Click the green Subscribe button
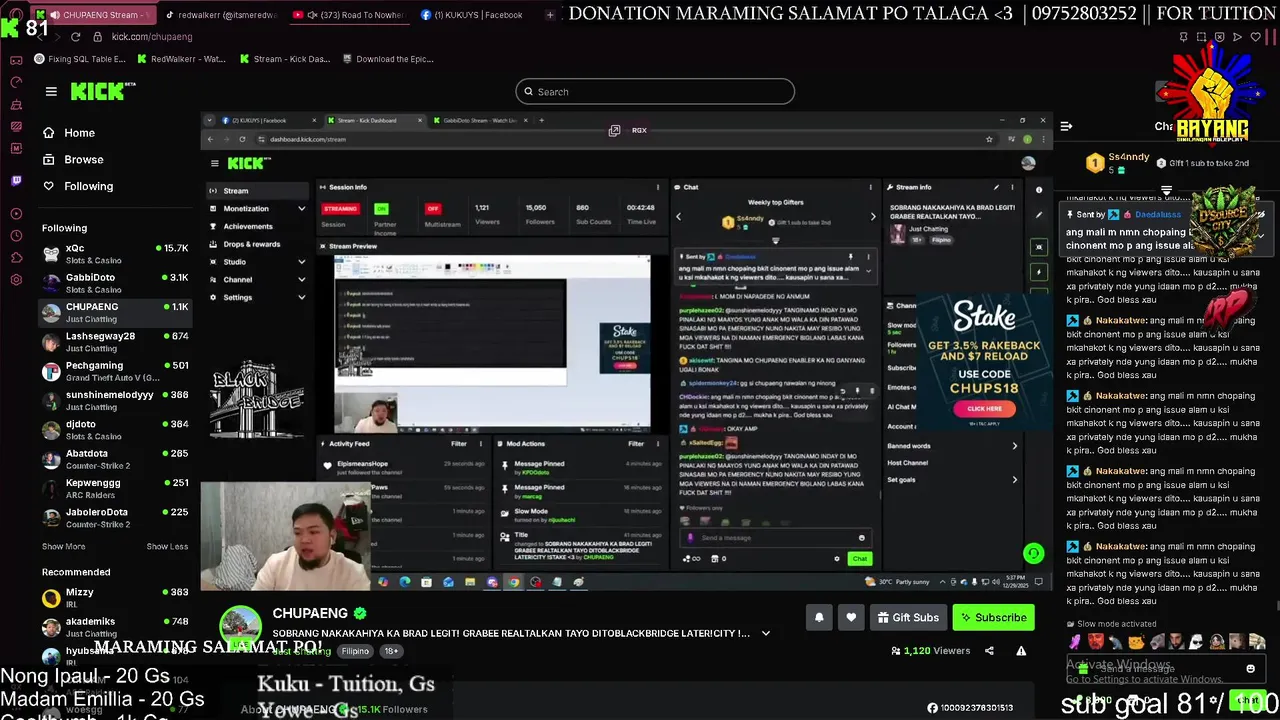Viewport: 1280px width, 720px height. point(993,618)
